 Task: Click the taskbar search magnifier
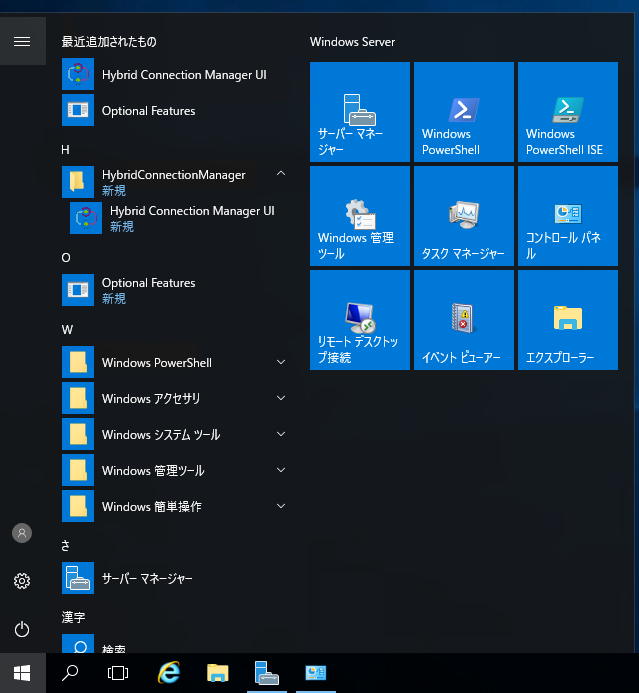tap(70, 673)
